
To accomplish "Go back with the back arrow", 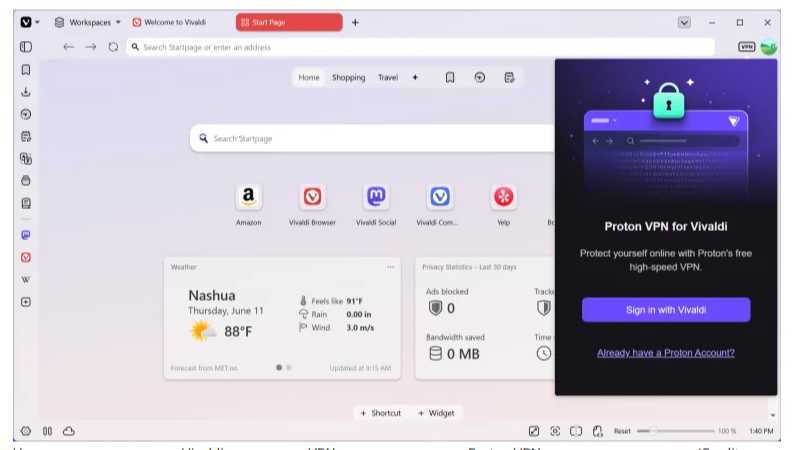I will (68, 47).
